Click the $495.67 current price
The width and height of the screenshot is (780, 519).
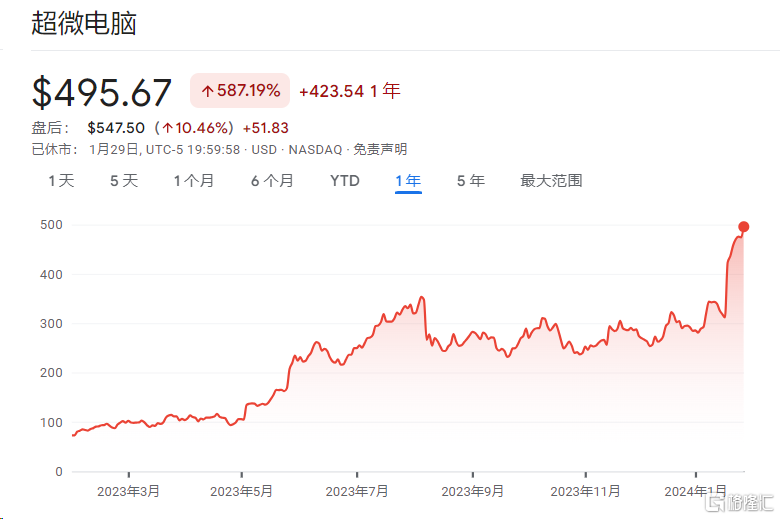(x=102, y=92)
